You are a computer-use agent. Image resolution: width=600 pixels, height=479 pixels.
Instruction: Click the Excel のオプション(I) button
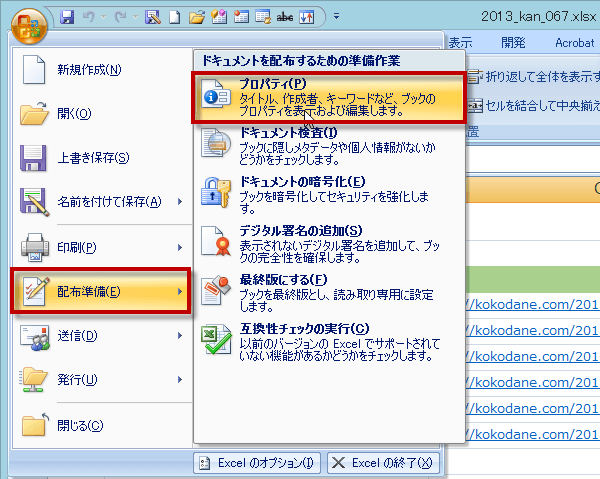point(256,462)
